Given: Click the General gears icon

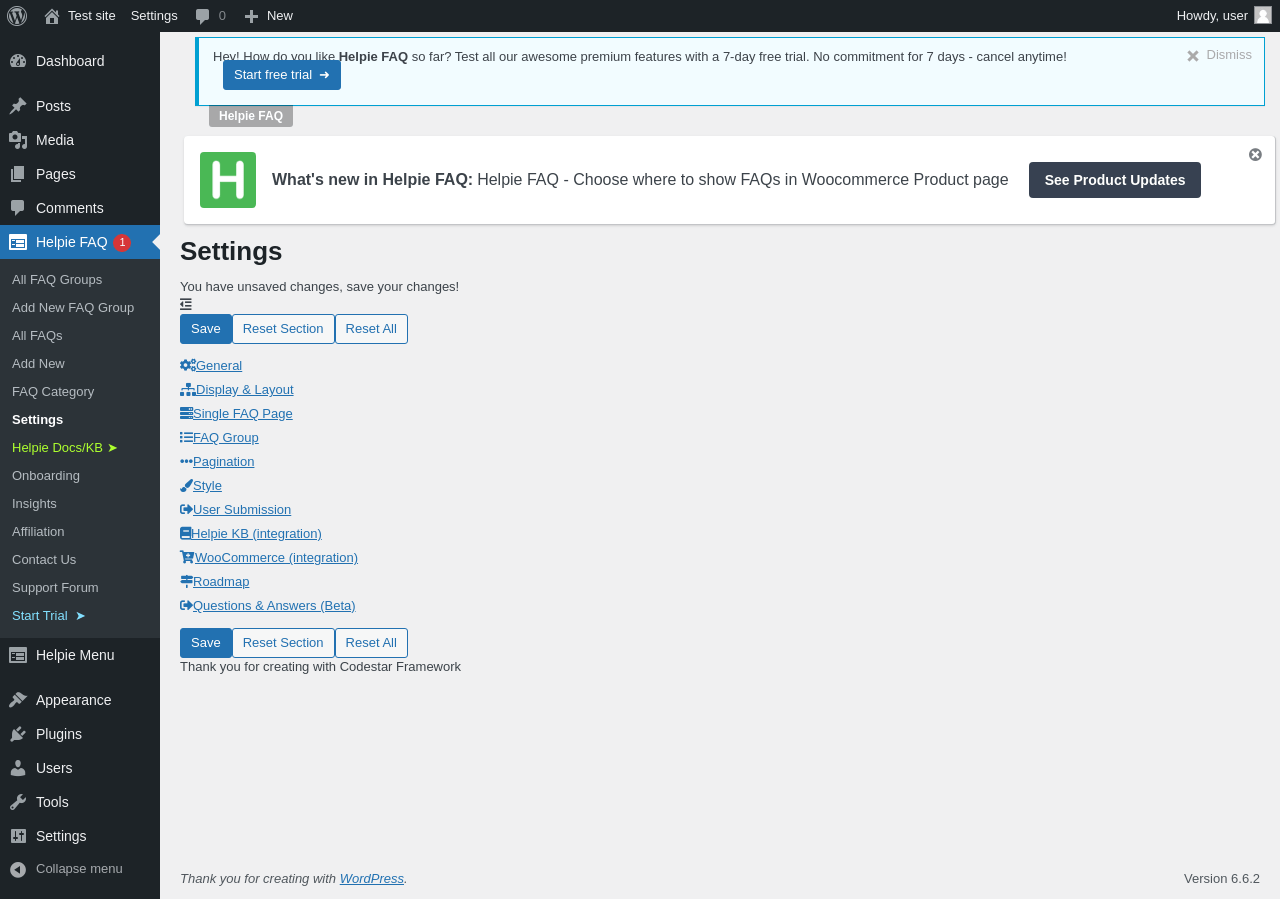Looking at the screenshot, I should click(x=188, y=365).
